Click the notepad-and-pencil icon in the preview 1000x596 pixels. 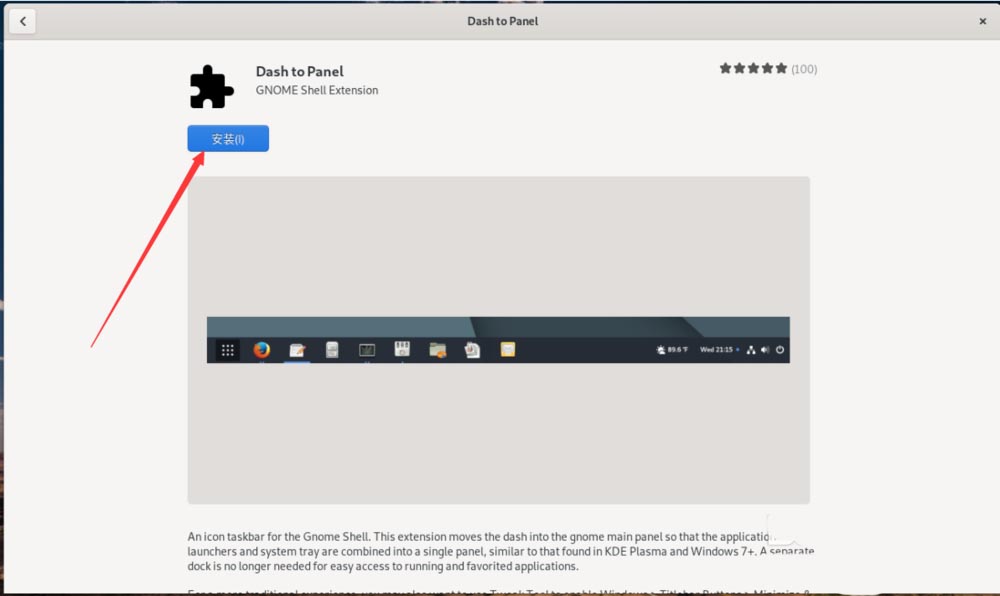[x=297, y=350]
